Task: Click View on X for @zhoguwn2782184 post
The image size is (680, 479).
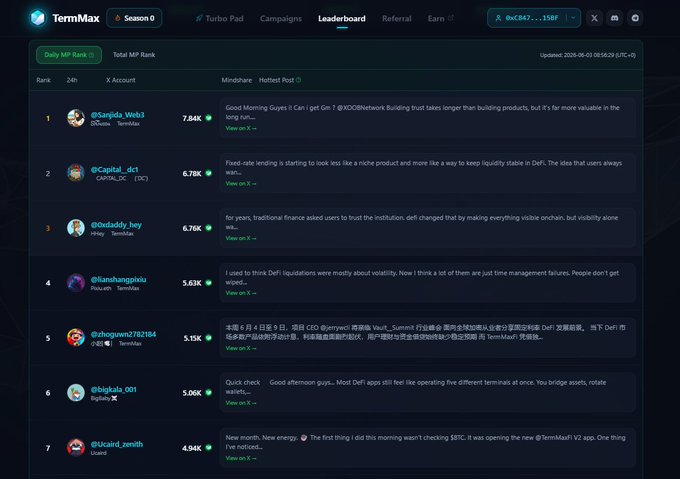Action: point(241,348)
